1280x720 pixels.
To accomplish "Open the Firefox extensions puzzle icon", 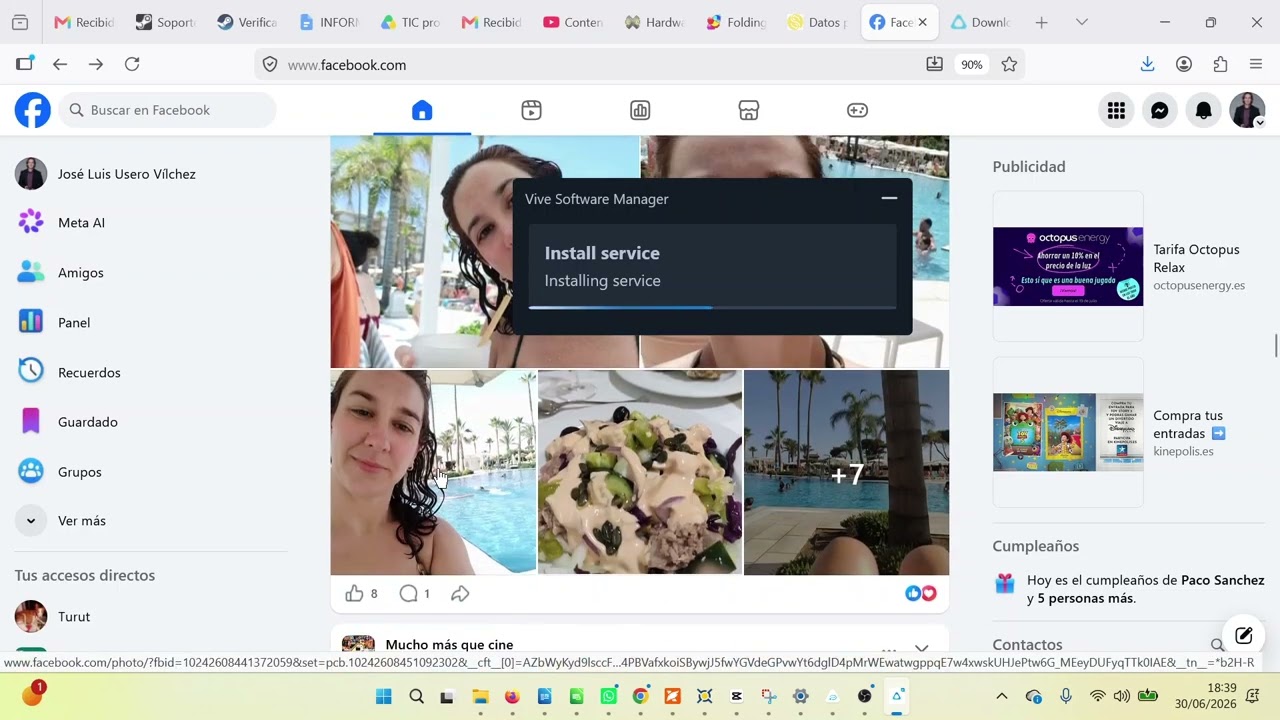I will [1220, 64].
